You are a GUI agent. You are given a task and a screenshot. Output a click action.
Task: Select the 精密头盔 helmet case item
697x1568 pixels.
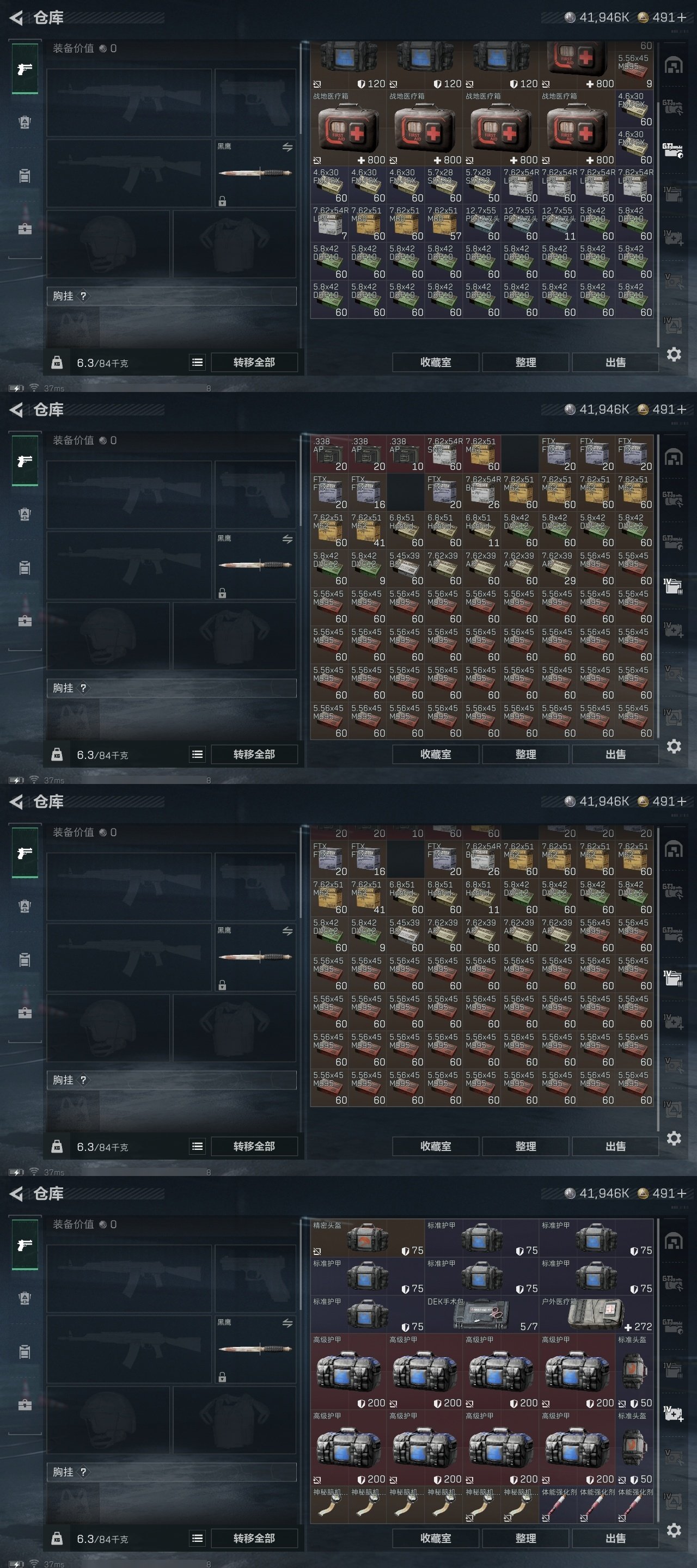(x=368, y=1238)
